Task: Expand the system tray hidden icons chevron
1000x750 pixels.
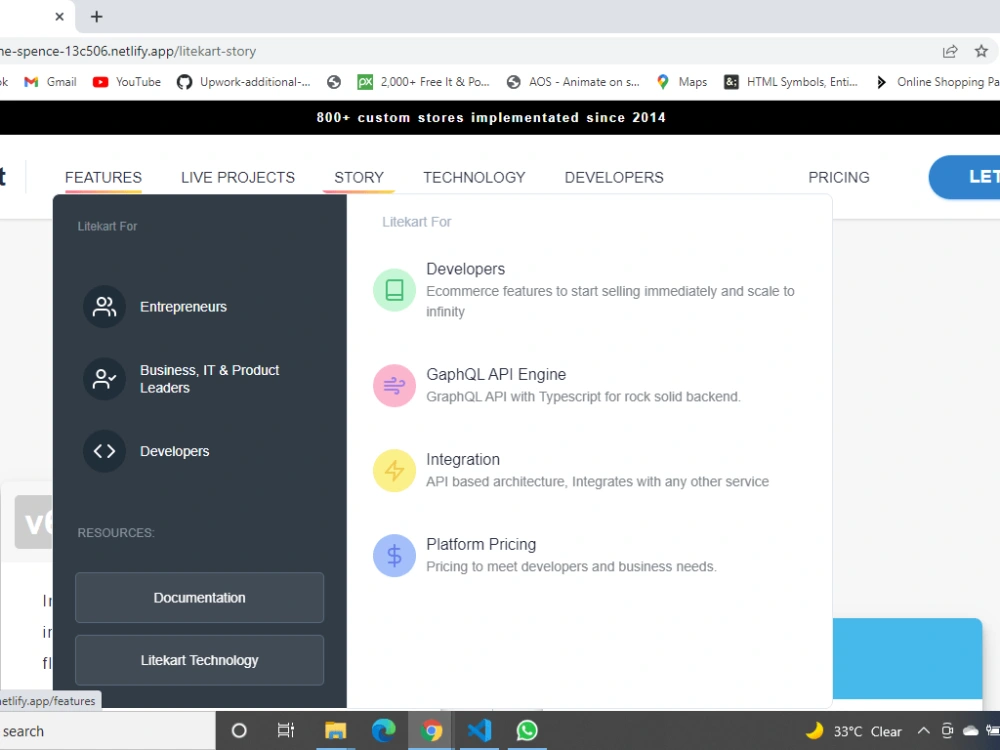Action: 923,731
